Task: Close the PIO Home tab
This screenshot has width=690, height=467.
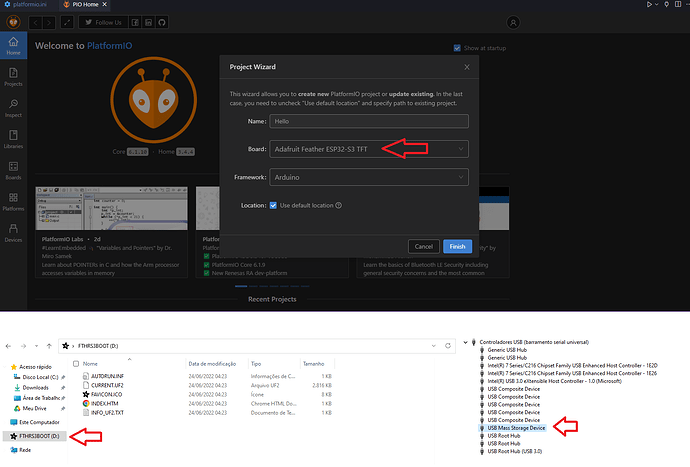Action: pyautogui.click(x=105, y=4)
